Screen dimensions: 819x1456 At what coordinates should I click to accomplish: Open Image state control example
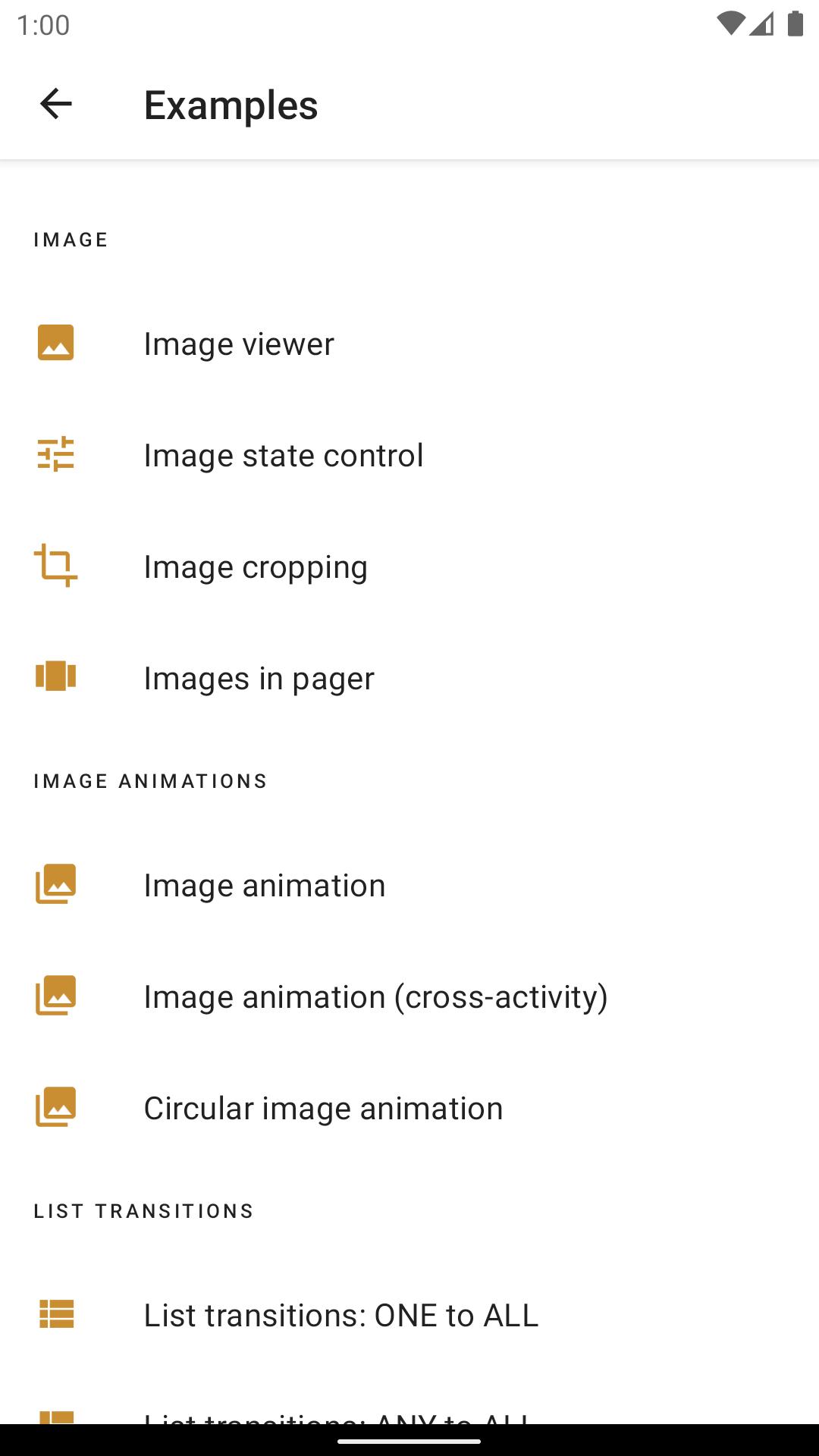284,456
